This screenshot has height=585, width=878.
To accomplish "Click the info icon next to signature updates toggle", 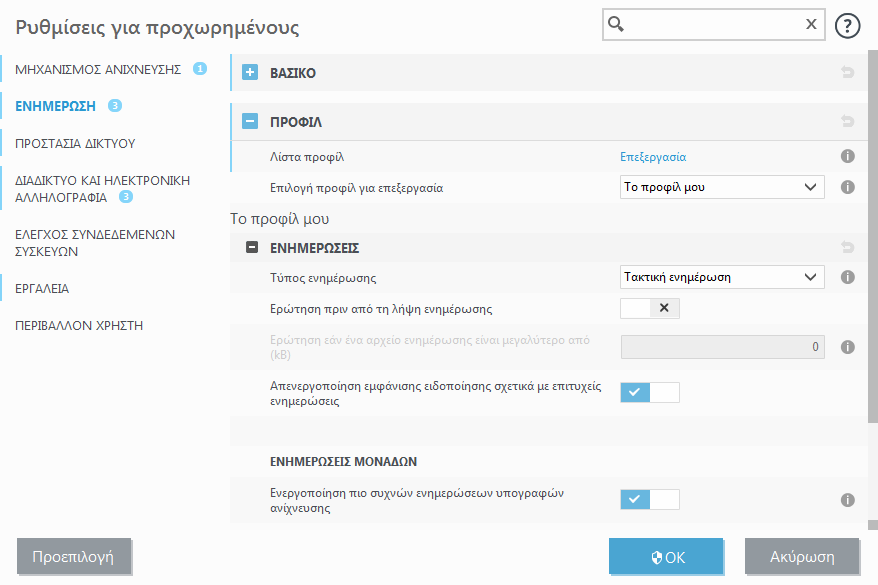I will coord(848,499).
